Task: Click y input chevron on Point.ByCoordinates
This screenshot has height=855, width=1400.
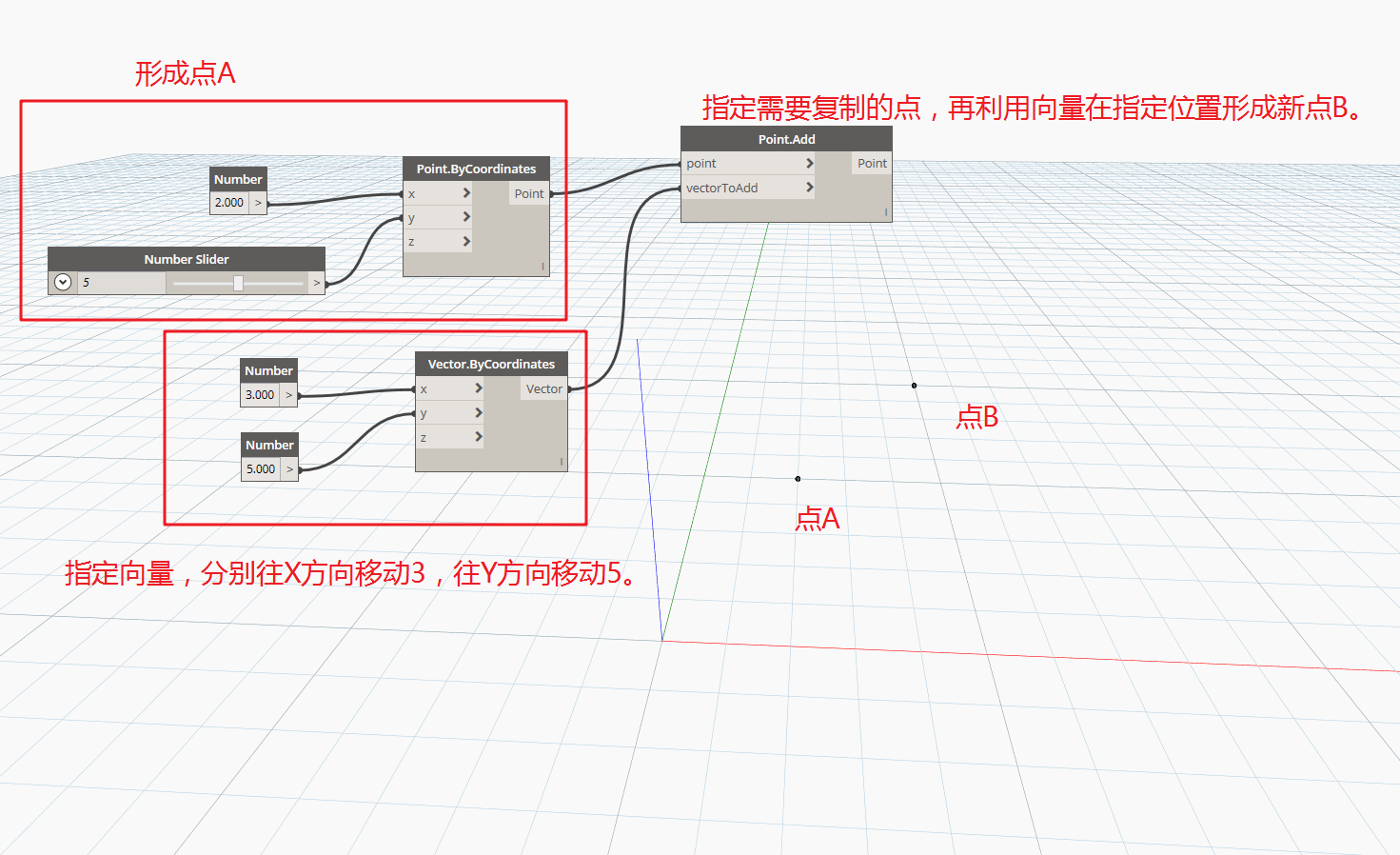Action: click(466, 217)
